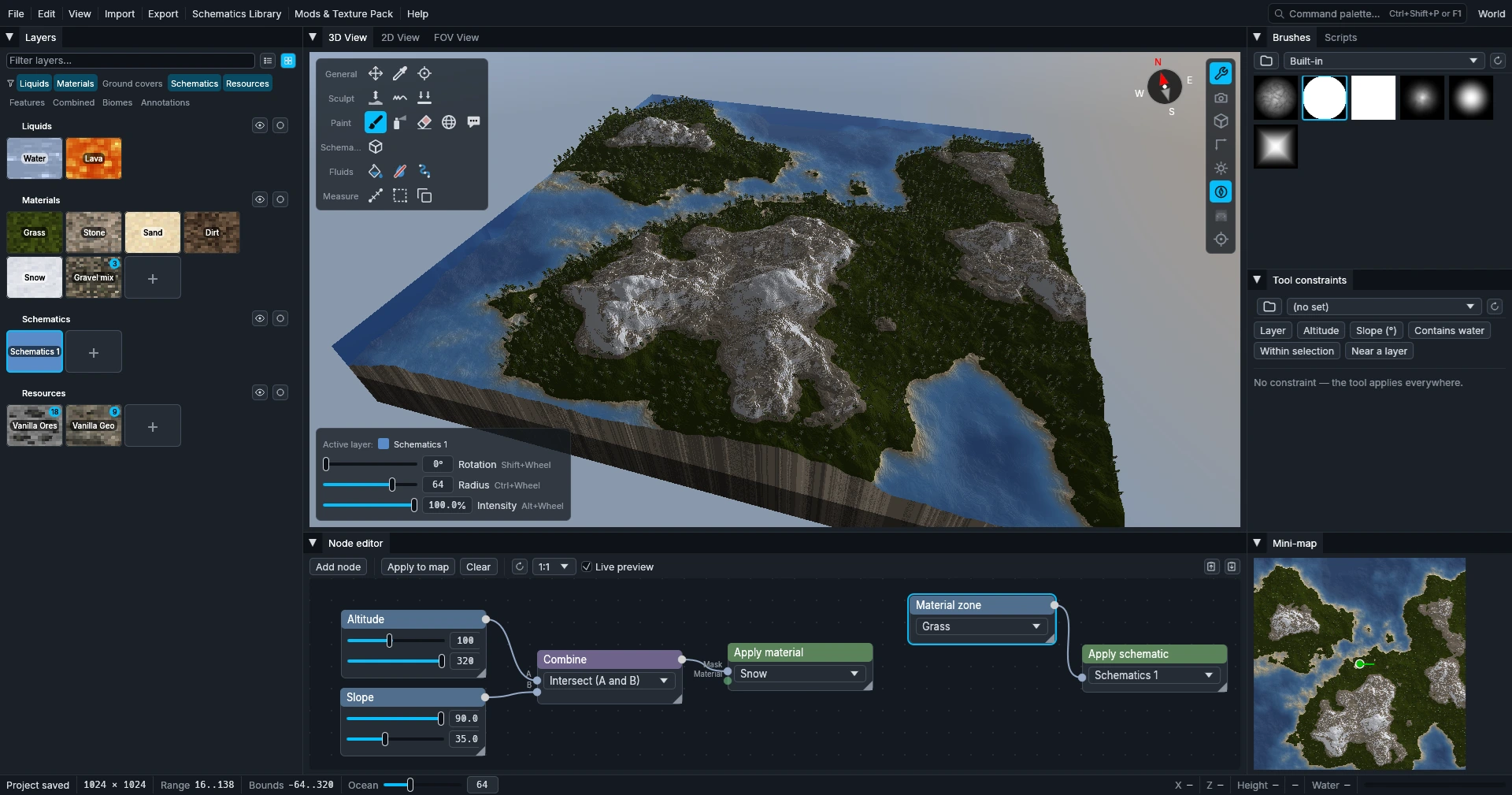Click the Contains water constraint button
Viewport: 1512px width, 795px height.
pyautogui.click(x=1449, y=330)
